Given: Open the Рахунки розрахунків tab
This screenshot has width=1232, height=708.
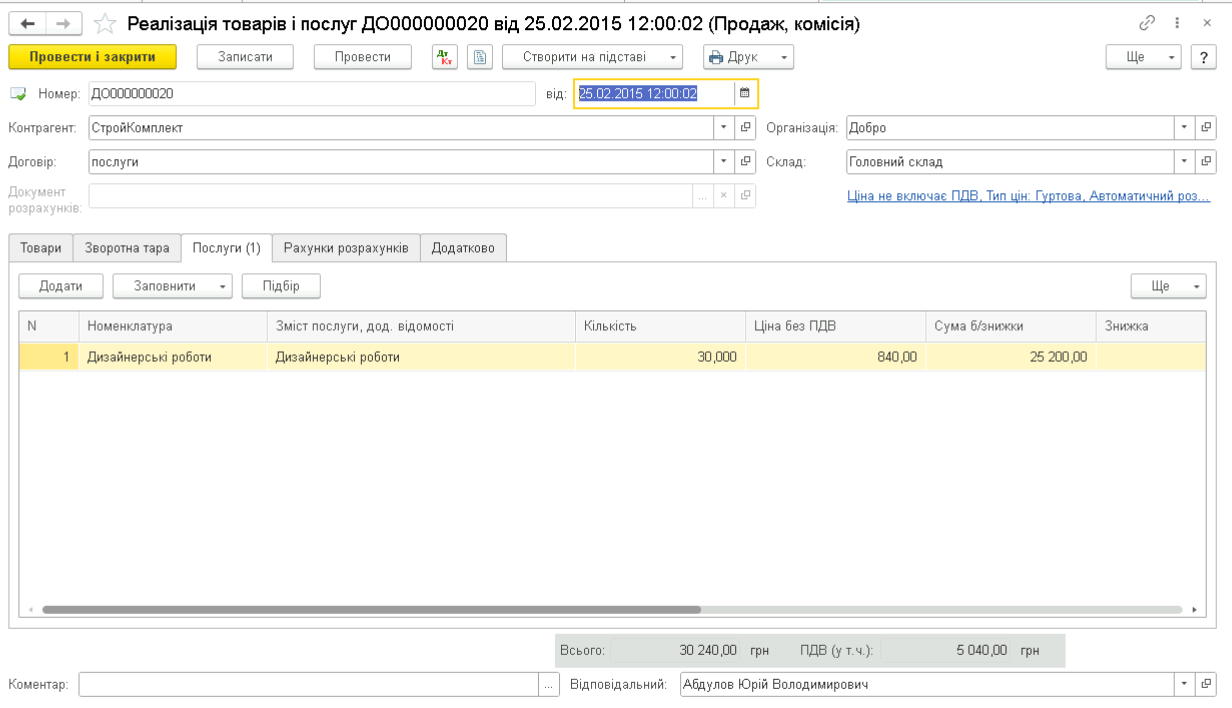Looking at the screenshot, I should point(346,248).
